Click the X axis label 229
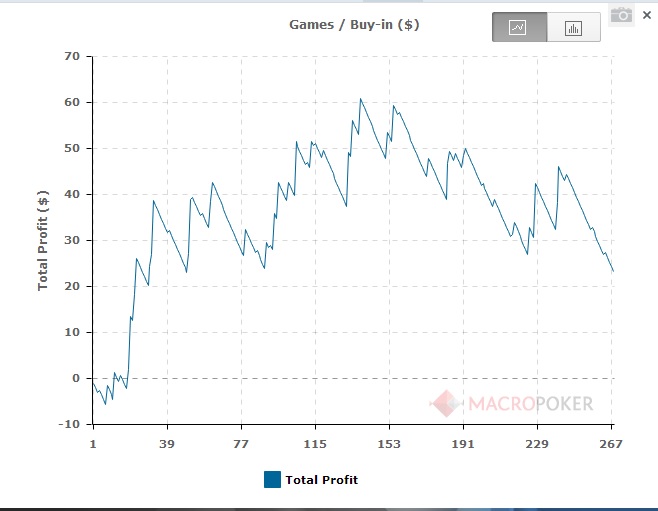This screenshot has width=658, height=511. [x=537, y=444]
